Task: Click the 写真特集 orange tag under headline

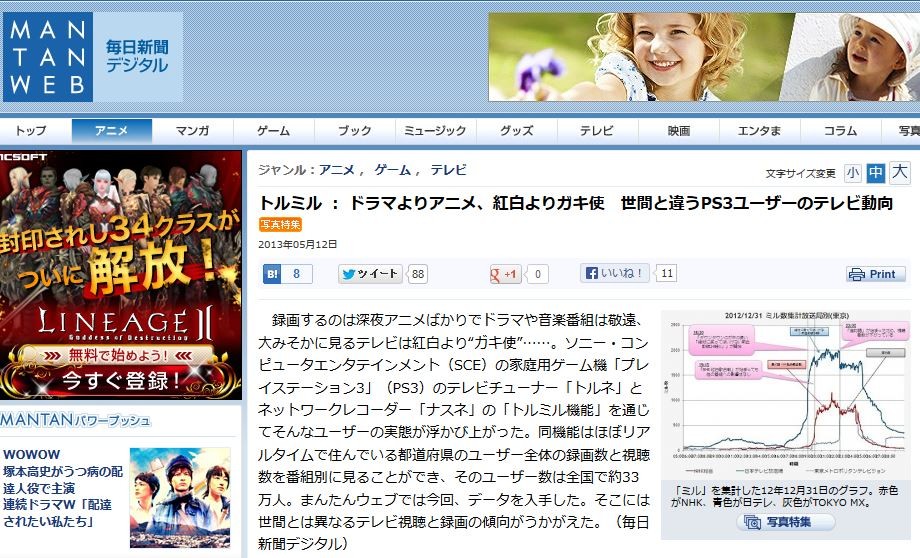Action: 280,224
